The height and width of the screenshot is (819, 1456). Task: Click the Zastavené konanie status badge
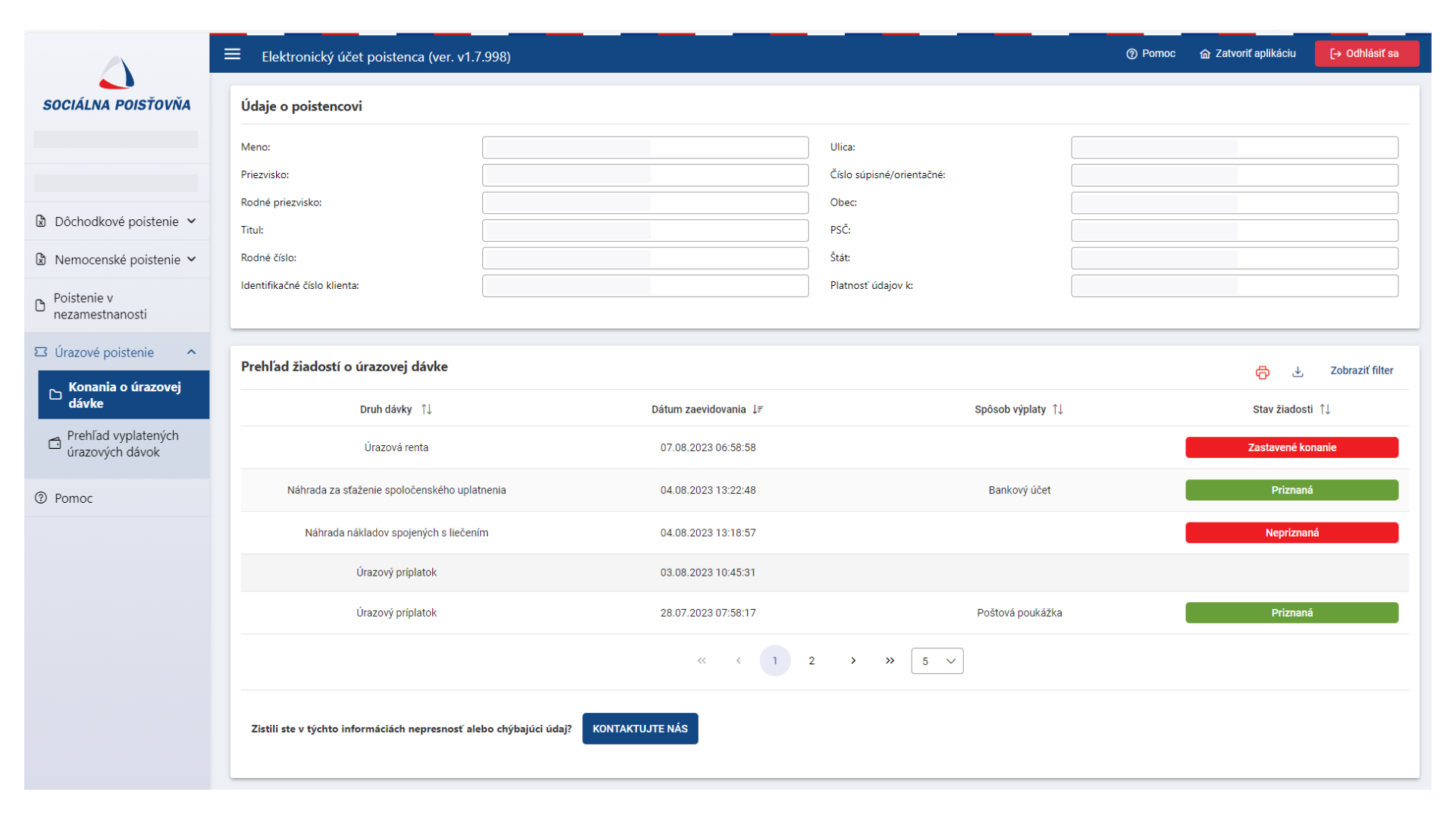(1291, 447)
